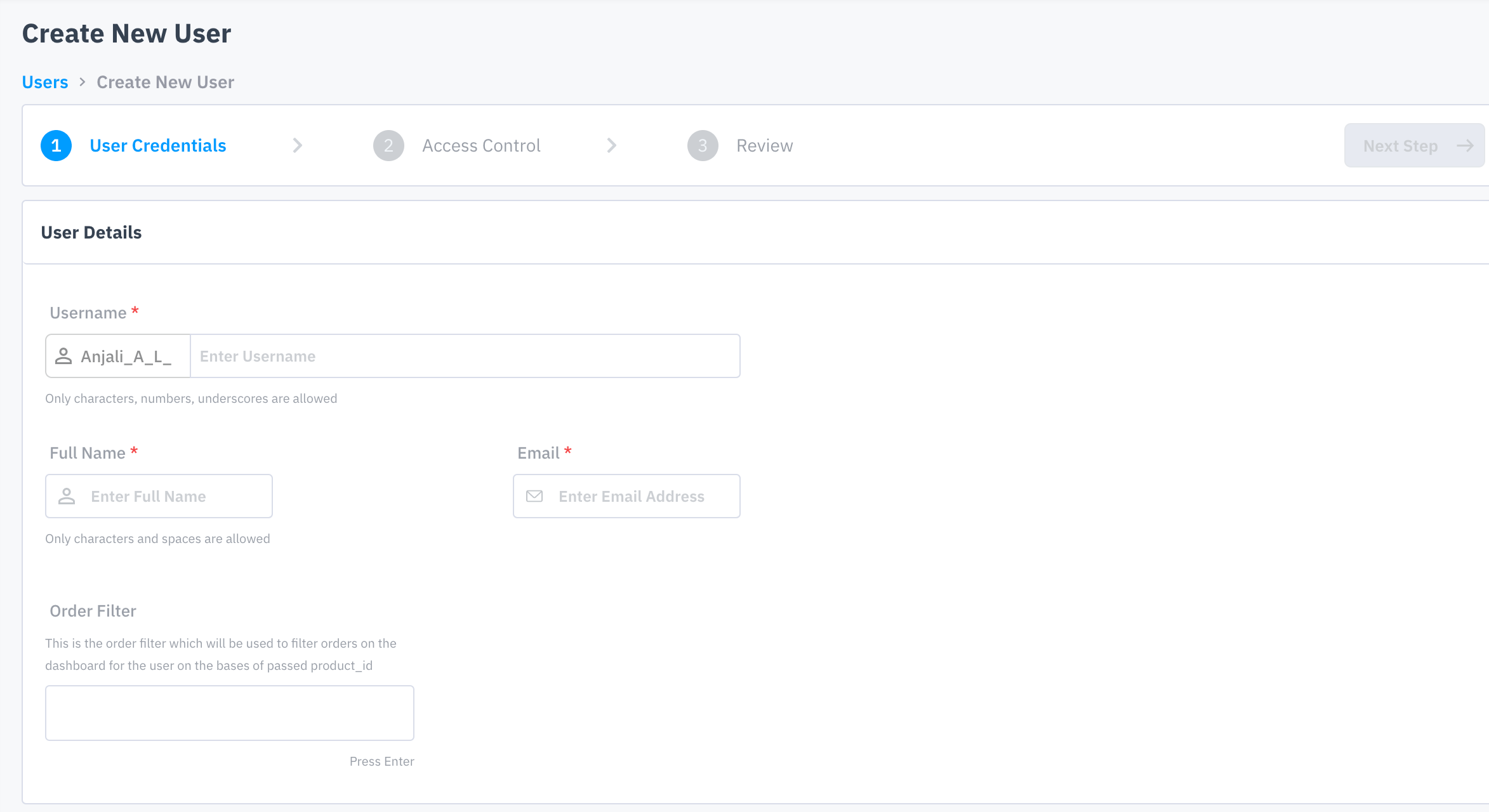Click the step 1 circle icon
This screenshot has width=1489, height=812.
click(x=56, y=146)
